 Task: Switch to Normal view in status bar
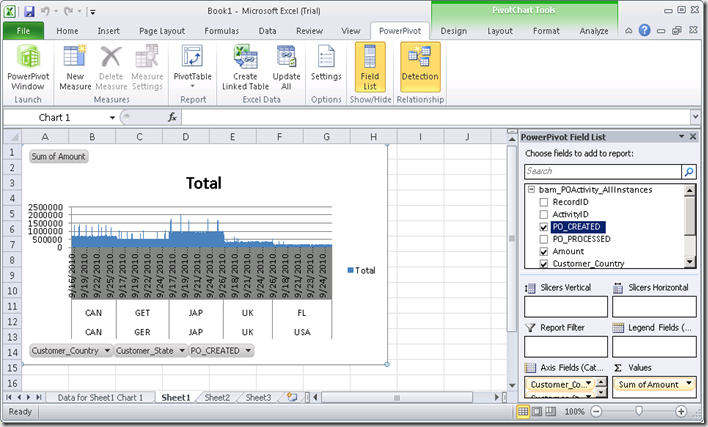point(523,412)
